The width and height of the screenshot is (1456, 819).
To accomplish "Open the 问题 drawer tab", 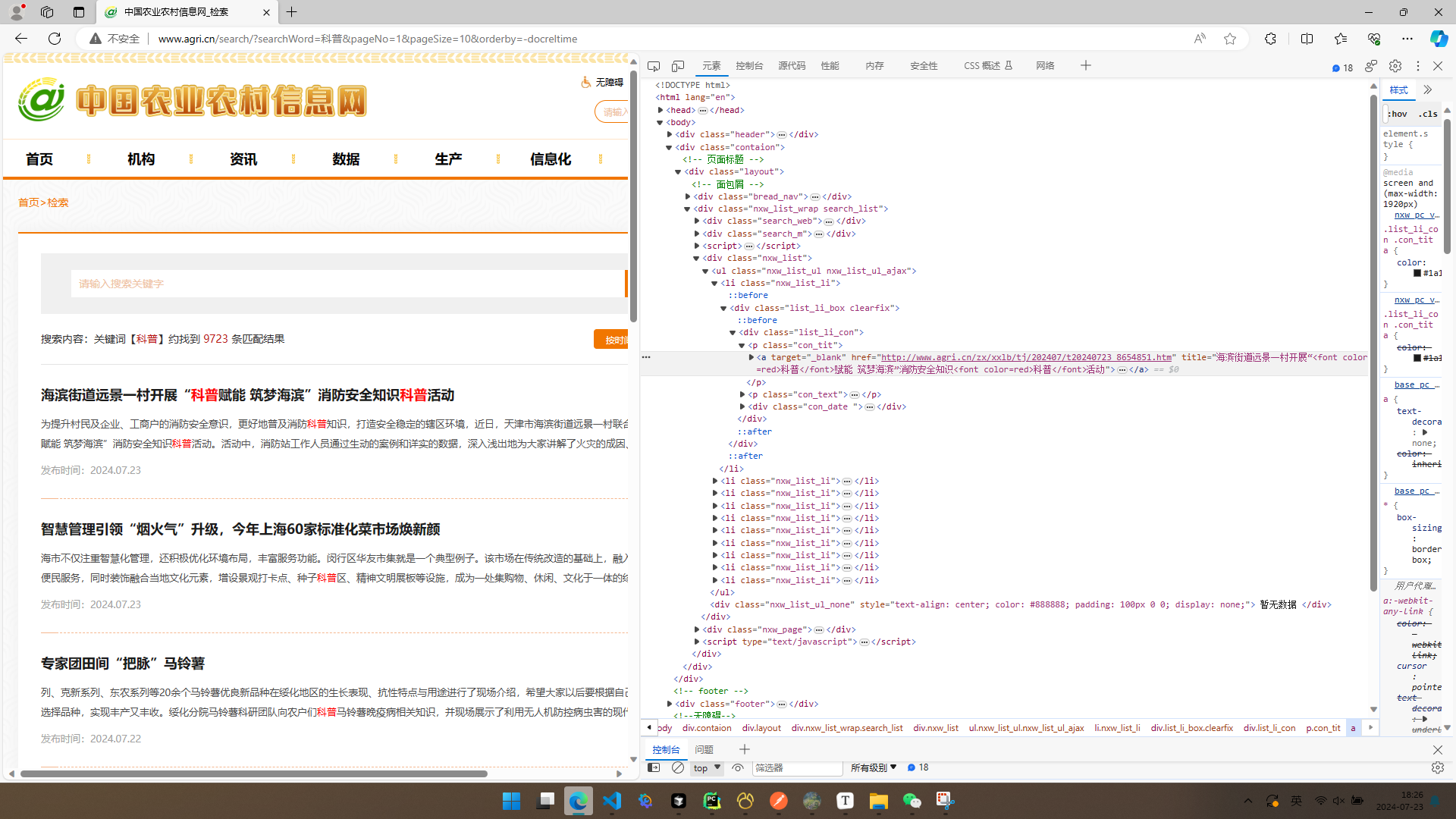I will 704,749.
